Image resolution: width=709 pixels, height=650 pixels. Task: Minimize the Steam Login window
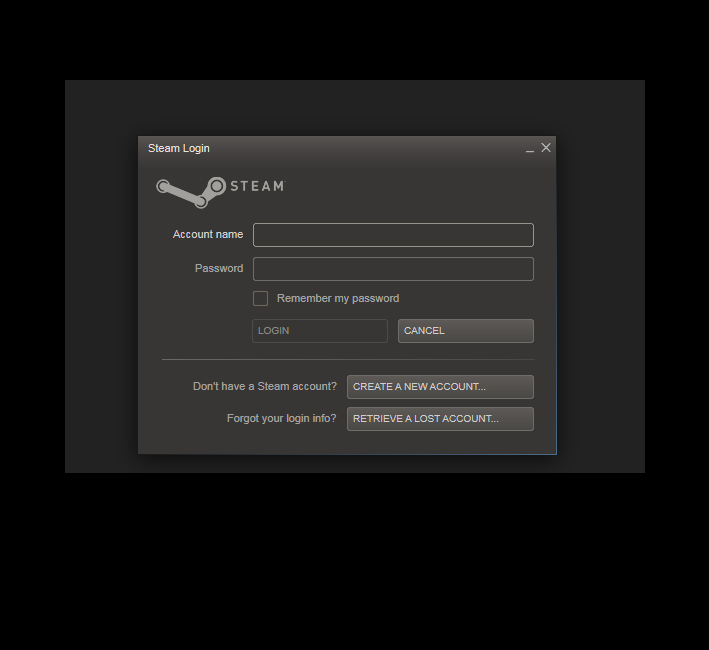pyautogui.click(x=530, y=149)
